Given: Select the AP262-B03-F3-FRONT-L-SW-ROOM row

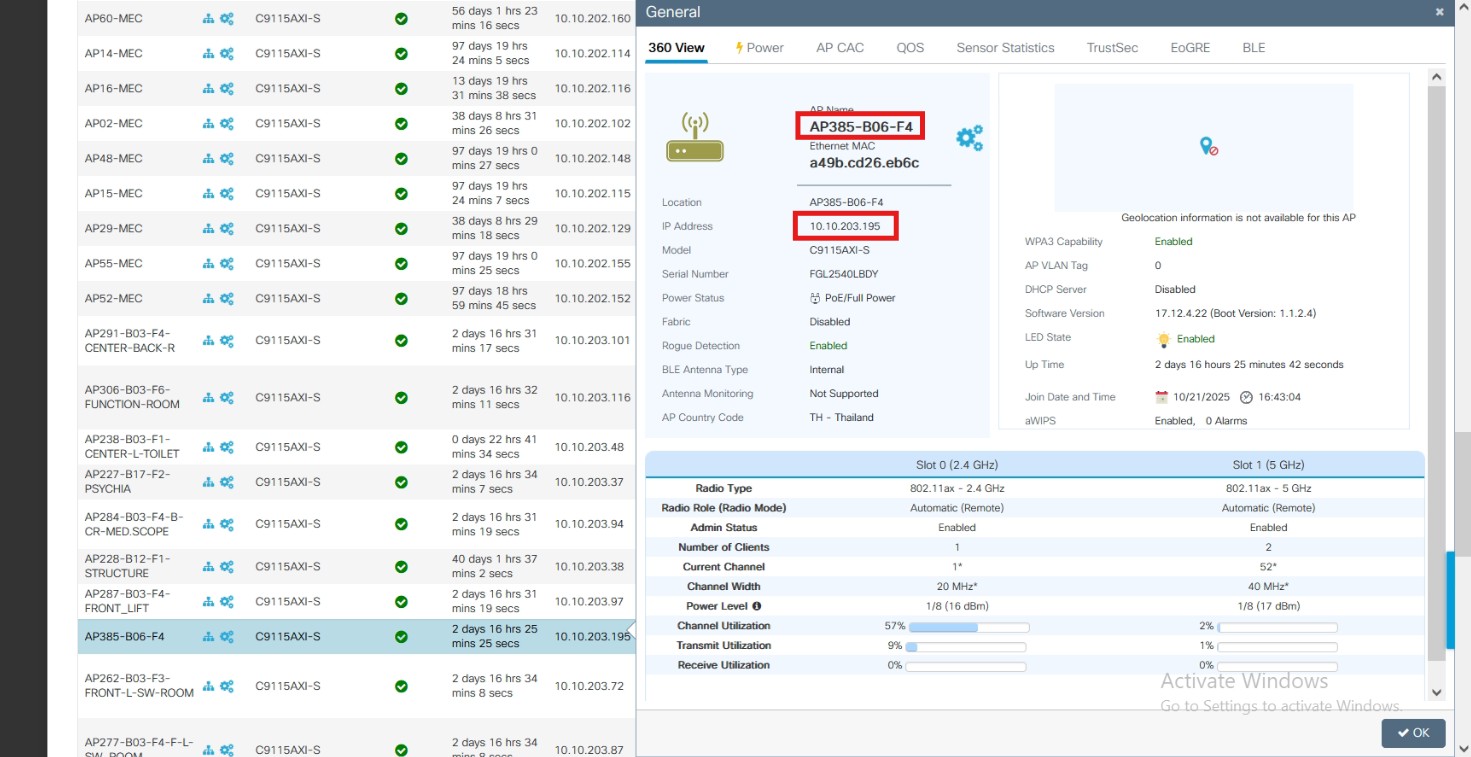Looking at the screenshot, I should (139, 686).
